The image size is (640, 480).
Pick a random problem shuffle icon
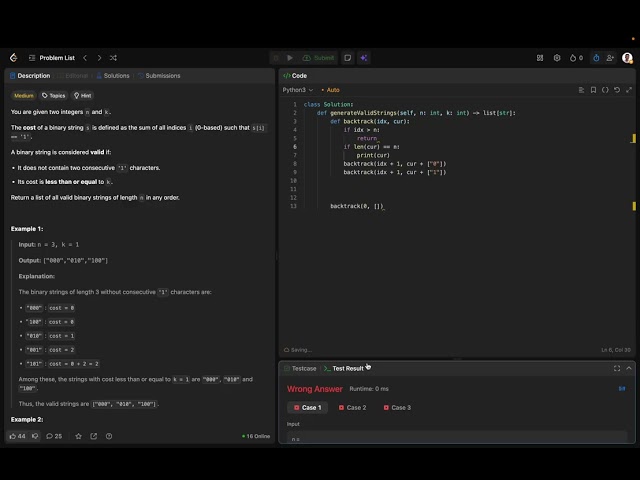click(x=113, y=58)
